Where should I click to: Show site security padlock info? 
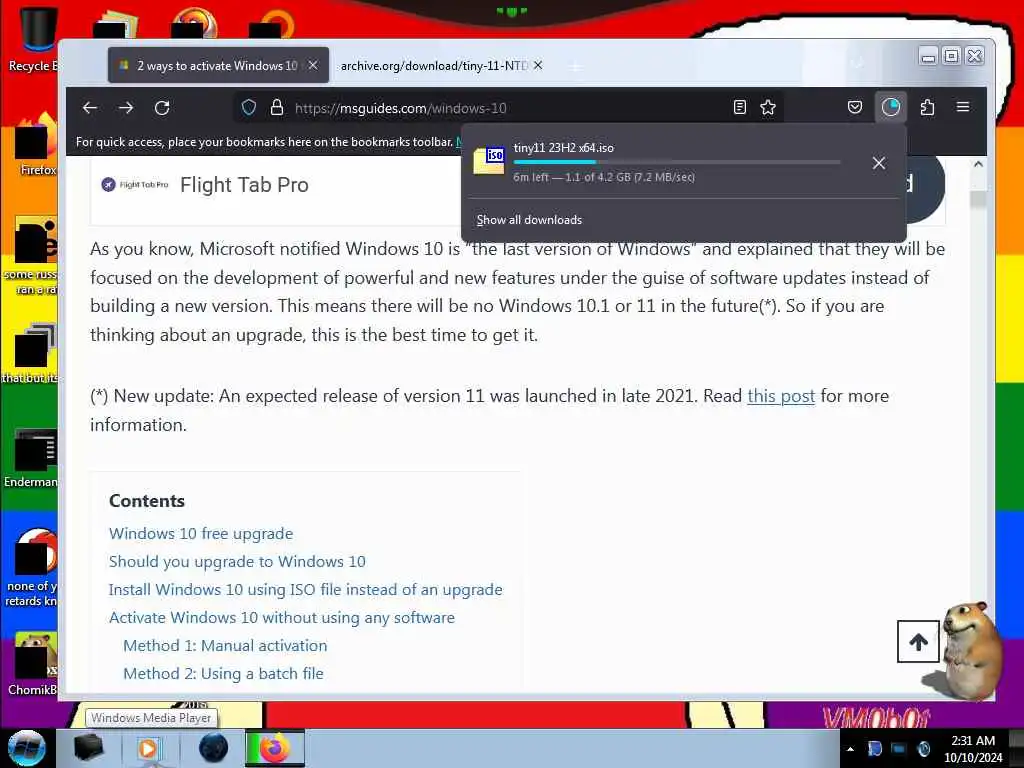pos(277,108)
